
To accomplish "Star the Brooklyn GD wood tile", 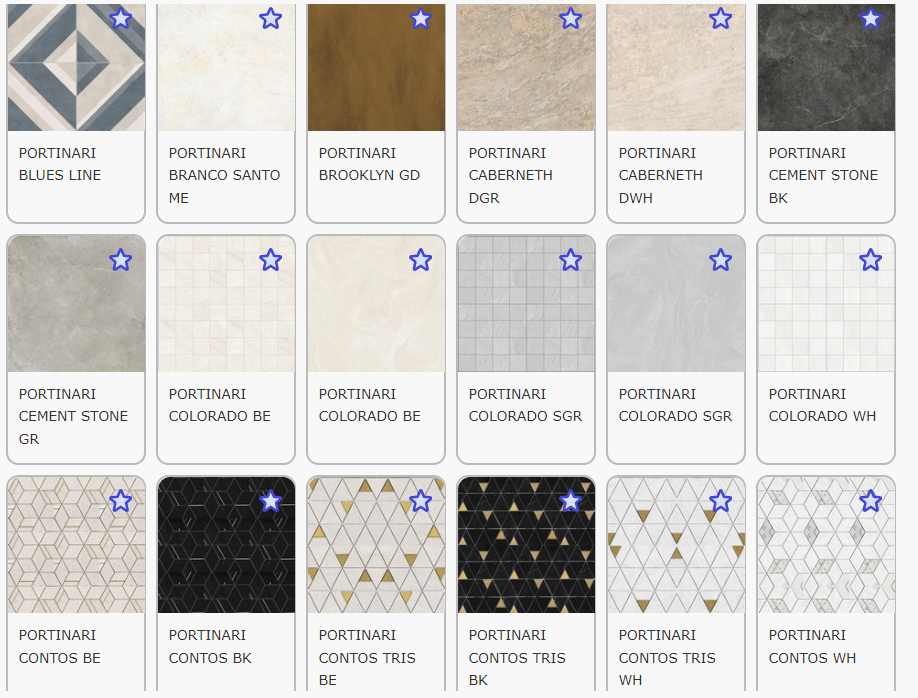I will [420, 19].
